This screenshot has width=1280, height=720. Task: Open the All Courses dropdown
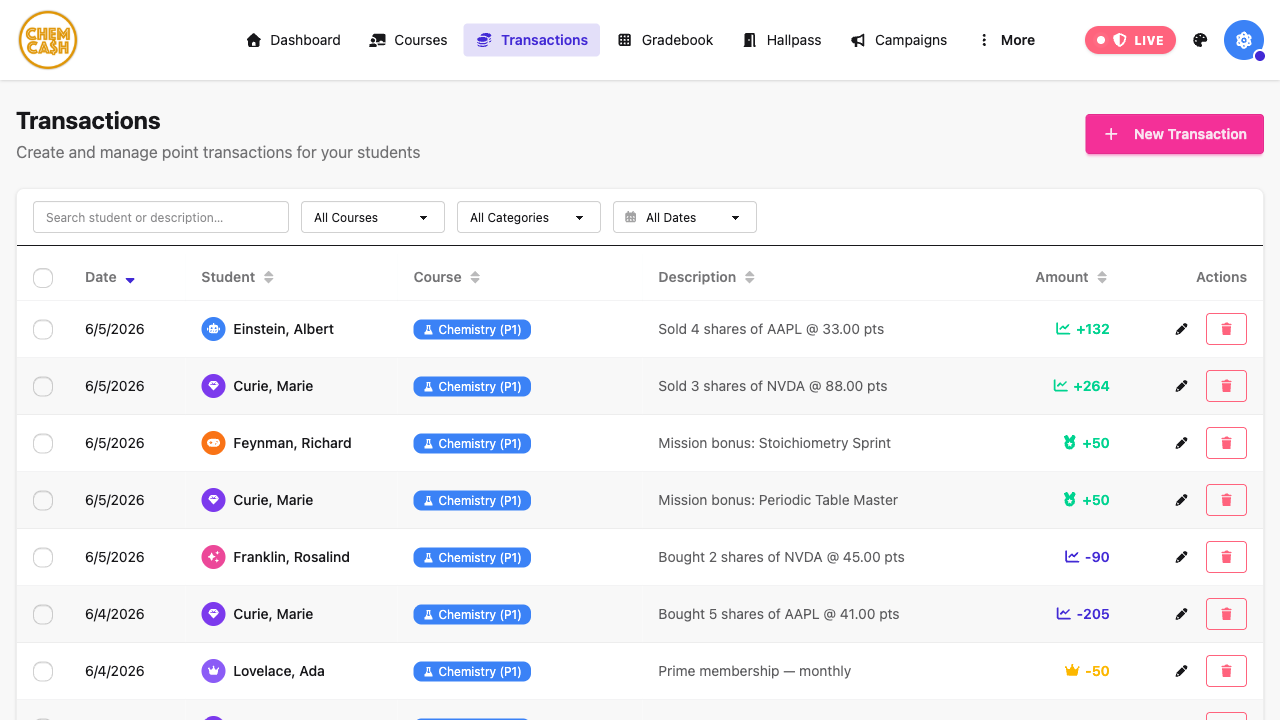click(373, 217)
